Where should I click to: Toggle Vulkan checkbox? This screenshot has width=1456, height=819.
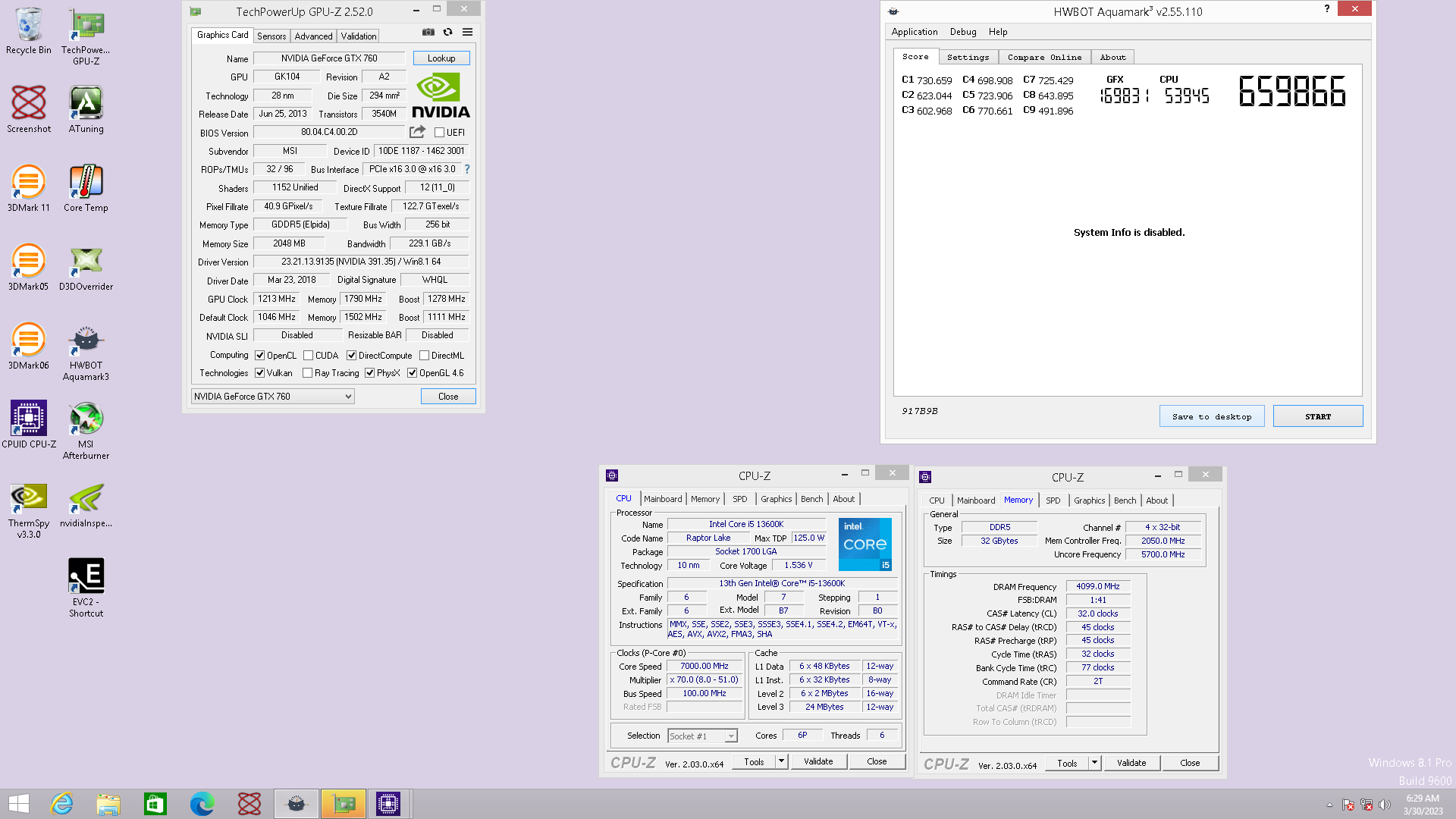(x=260, y=373)
